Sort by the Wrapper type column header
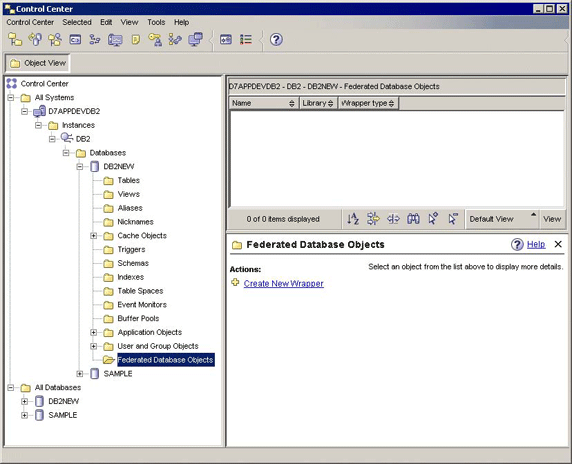Screen dimensions: 572x464 click(x=368, y=103)
